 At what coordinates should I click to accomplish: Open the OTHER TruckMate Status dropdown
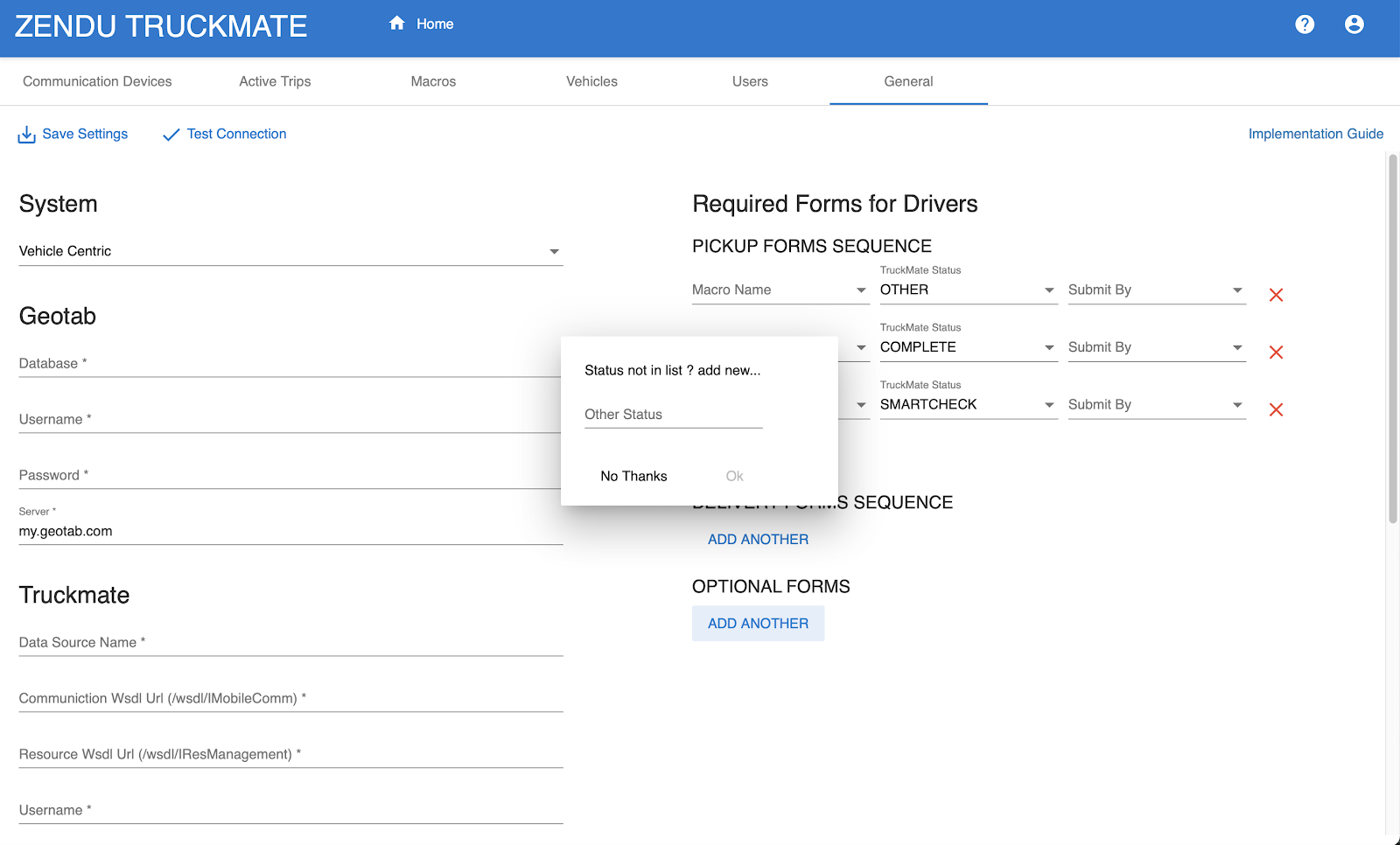(x=969, y=290)
